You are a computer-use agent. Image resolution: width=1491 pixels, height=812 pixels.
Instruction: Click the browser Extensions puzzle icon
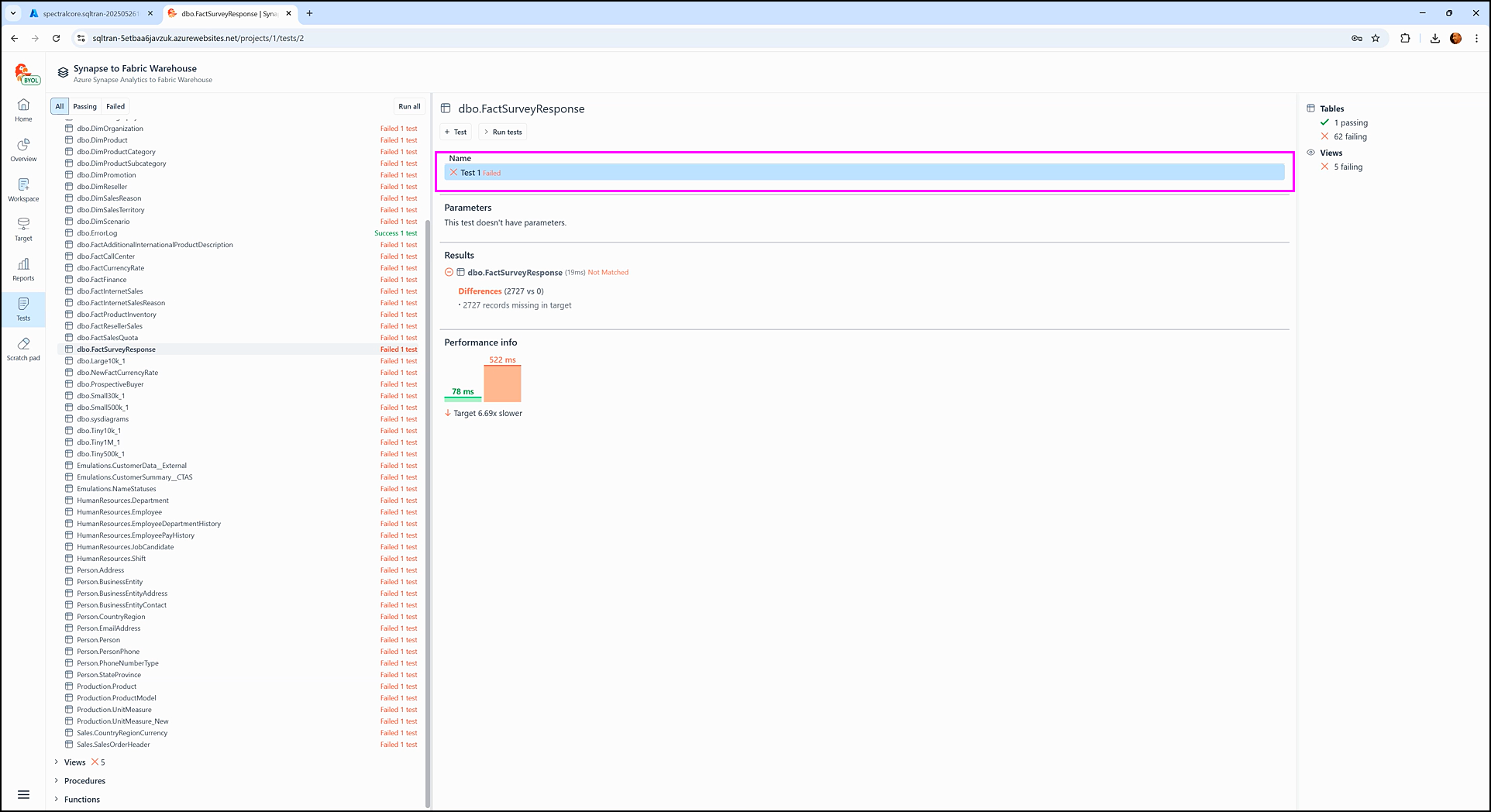click(x=1405, y=38)
